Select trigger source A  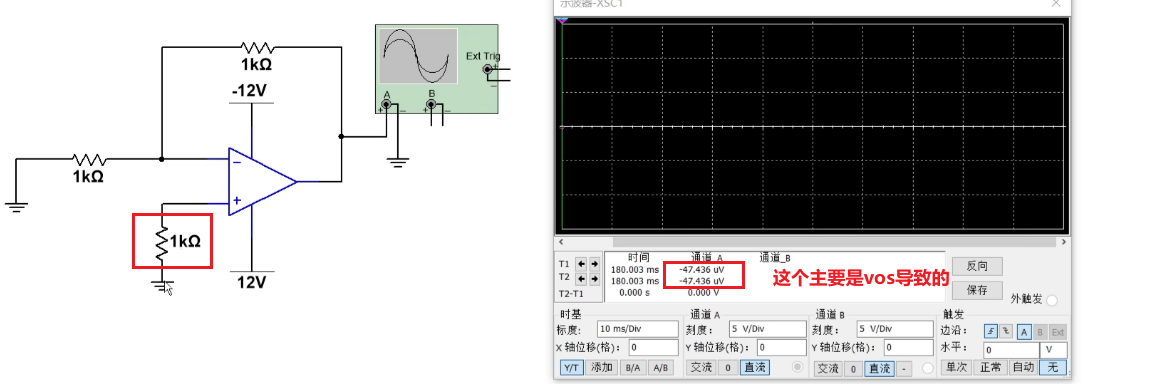tap(1024, 332)
